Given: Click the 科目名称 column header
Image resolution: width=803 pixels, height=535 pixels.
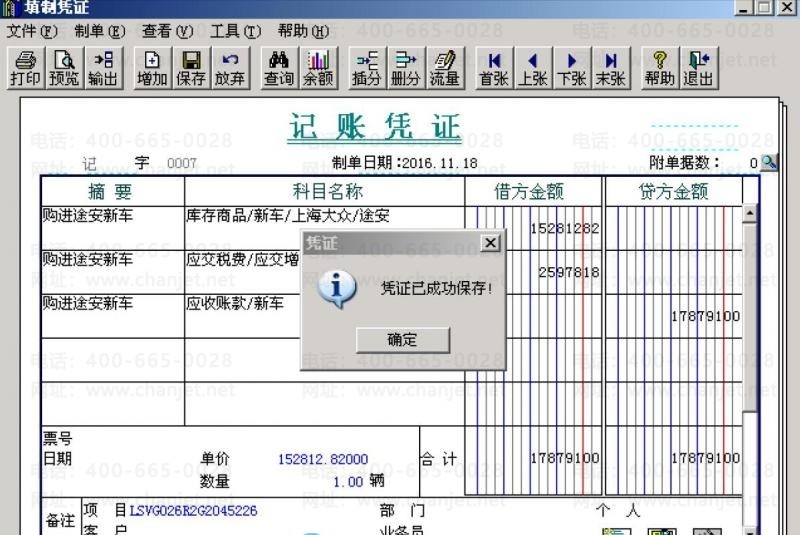Looking at the screenshot, I should coord(327,191).
